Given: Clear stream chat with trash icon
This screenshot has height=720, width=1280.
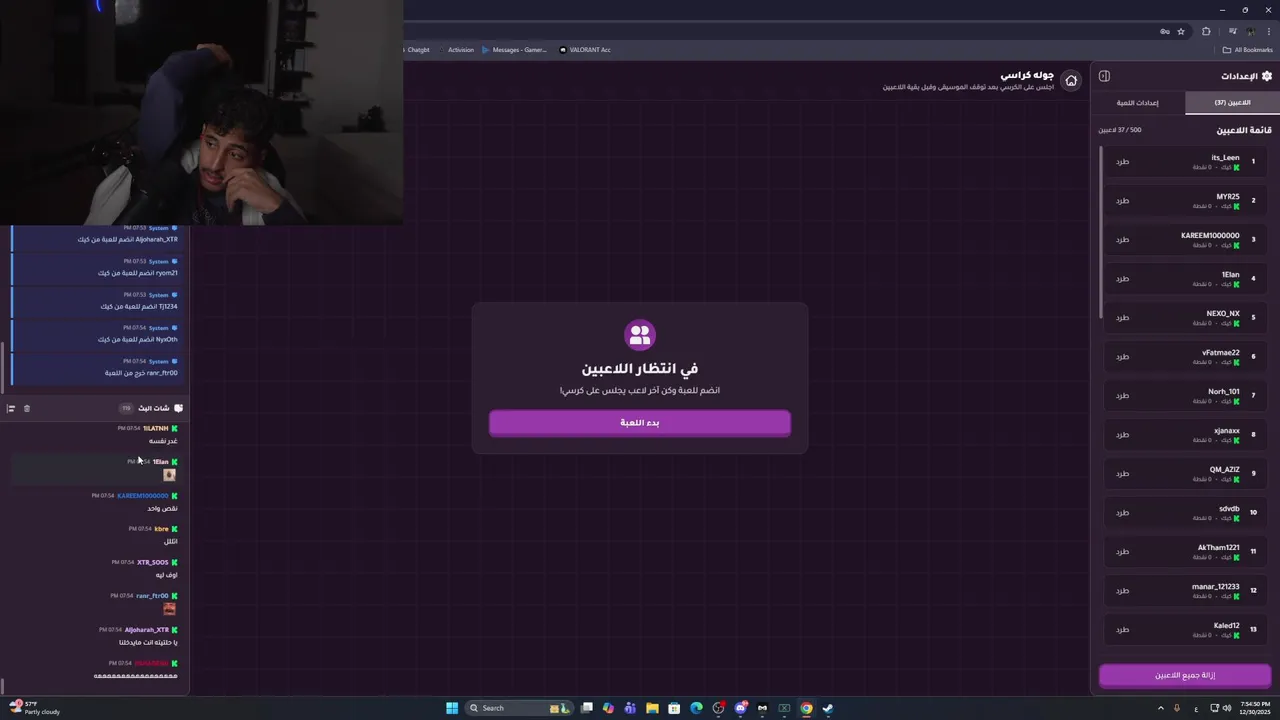Looking at the screenshot, I should [x=27, y=408].
